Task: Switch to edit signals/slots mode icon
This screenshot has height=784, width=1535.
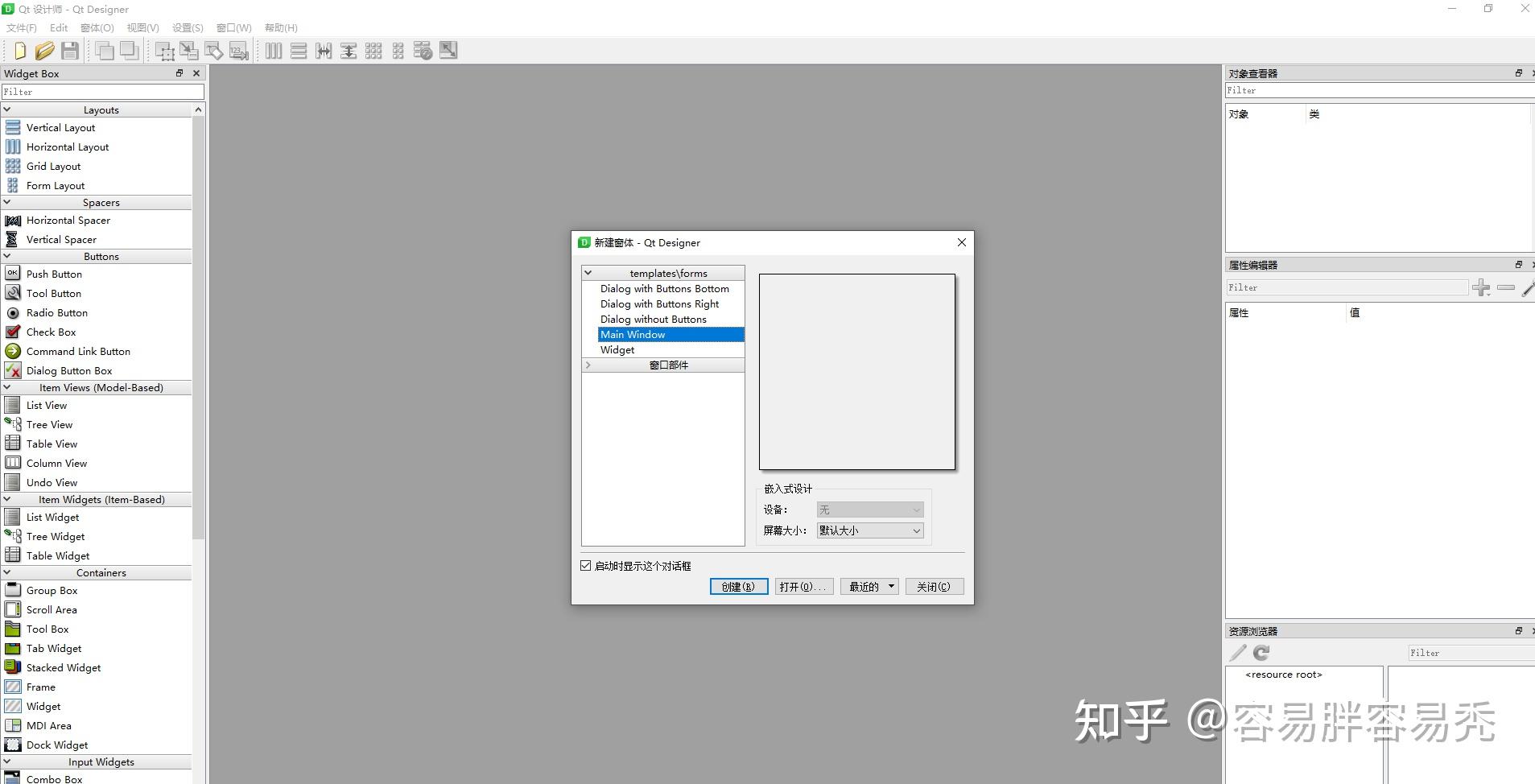Action: pyautogui.click(x=188, y=50)
